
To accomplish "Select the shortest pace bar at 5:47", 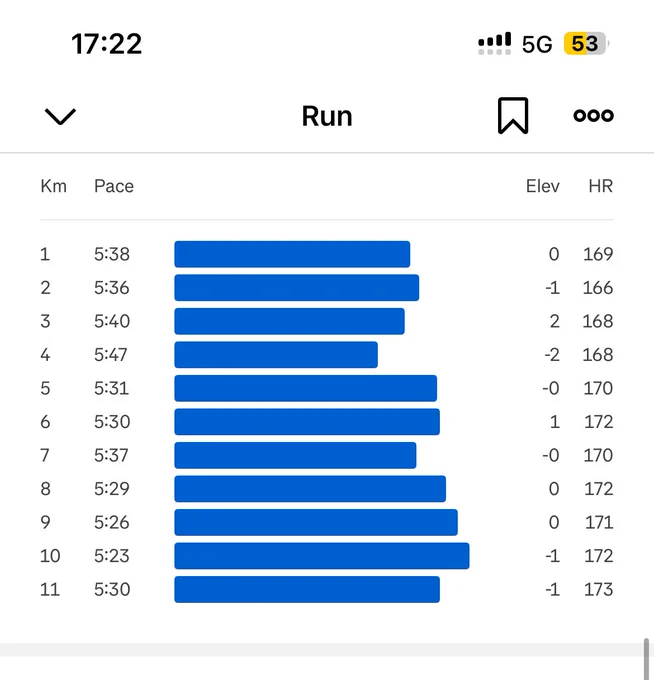I will click(x=276, y=355).
